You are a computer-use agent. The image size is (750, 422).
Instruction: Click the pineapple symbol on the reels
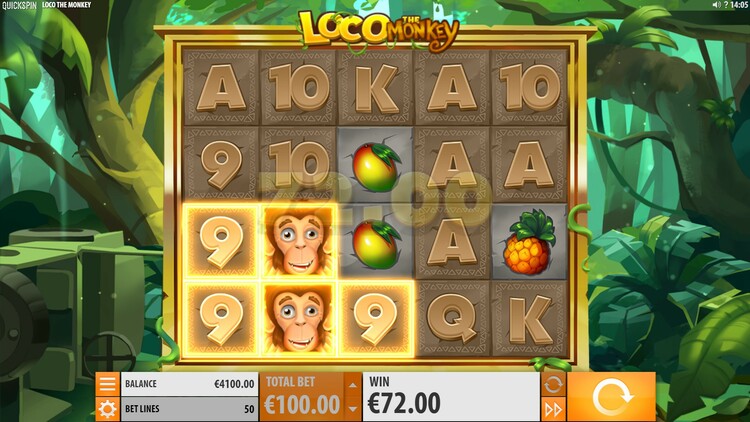point(529,242)
